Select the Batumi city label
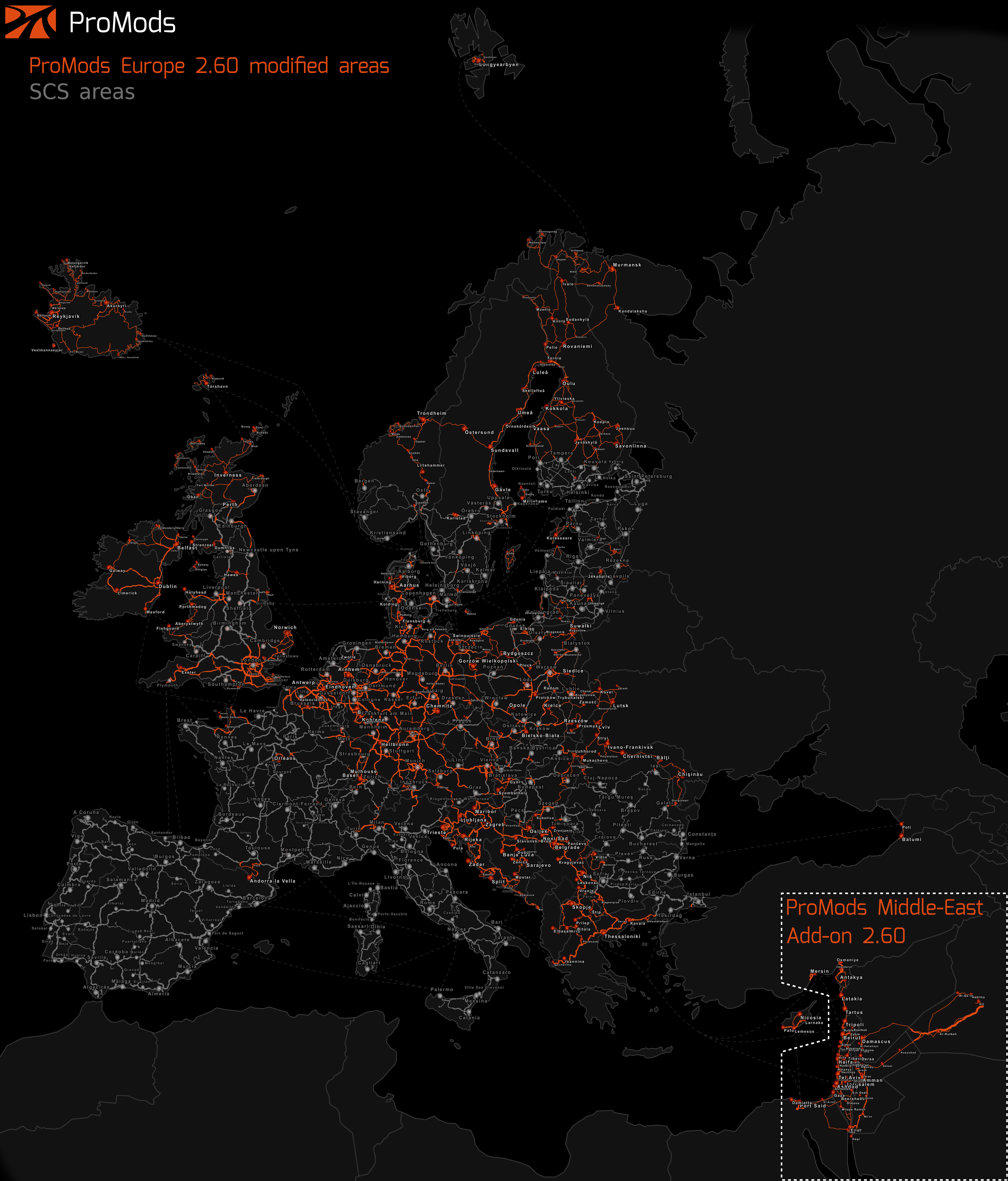The width and height of the screenshot is (1008, 1181). tap(912, 839)
